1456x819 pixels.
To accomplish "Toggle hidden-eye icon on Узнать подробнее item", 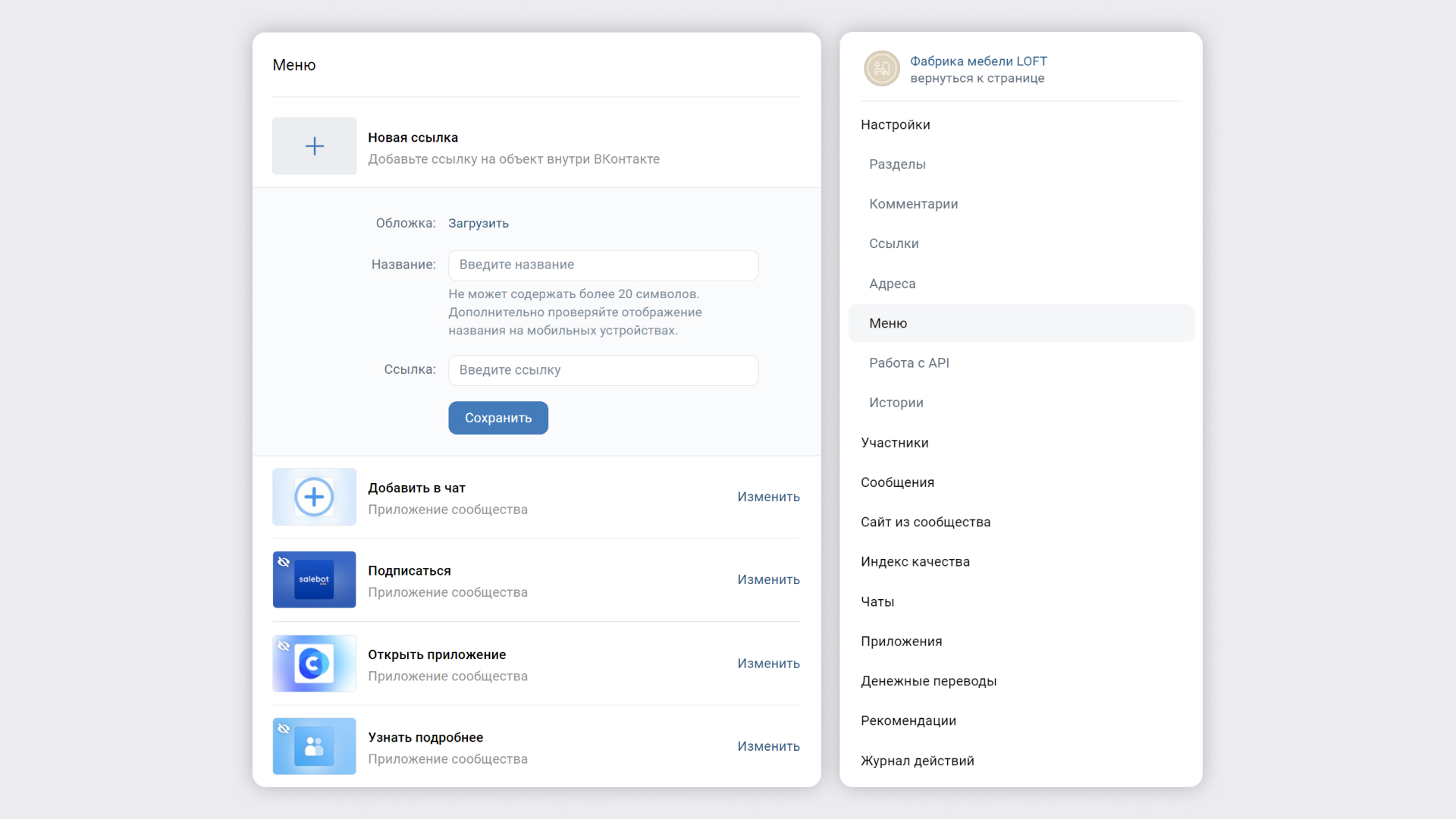I will point(284,729).
